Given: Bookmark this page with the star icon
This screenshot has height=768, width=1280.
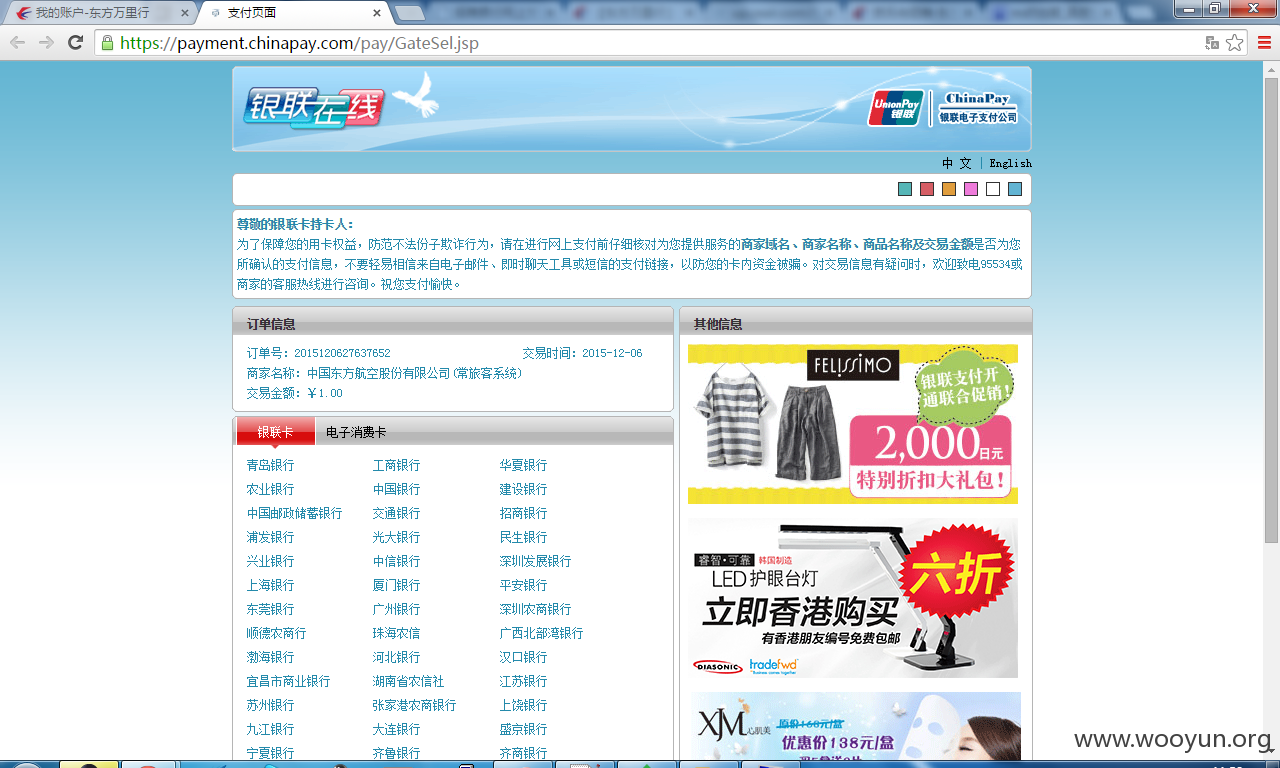Looking at the screenshot, I should 1235,43.
